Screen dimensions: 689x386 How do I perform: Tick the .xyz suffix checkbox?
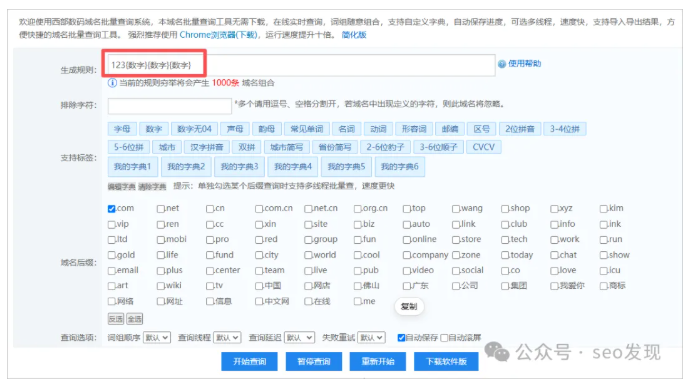pyautogui.click(x=555, y=209)
